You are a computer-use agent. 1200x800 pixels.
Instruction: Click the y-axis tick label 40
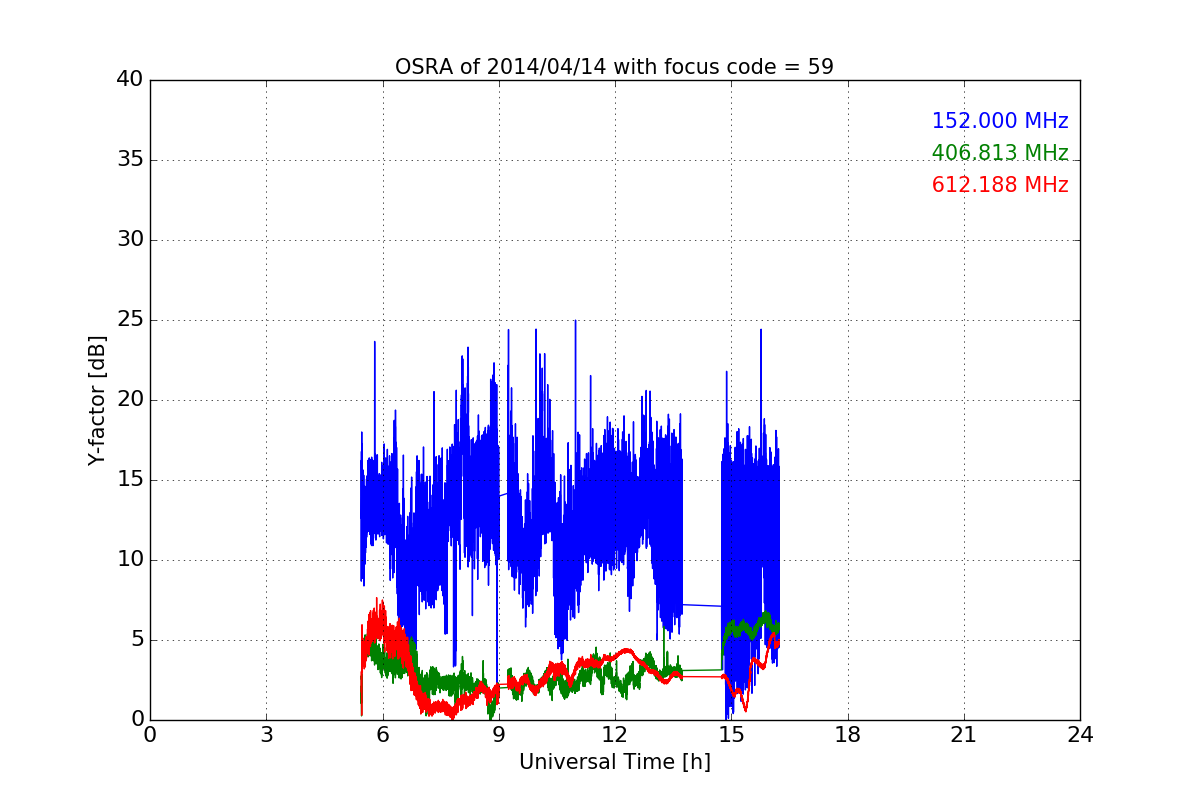point(130,80)
